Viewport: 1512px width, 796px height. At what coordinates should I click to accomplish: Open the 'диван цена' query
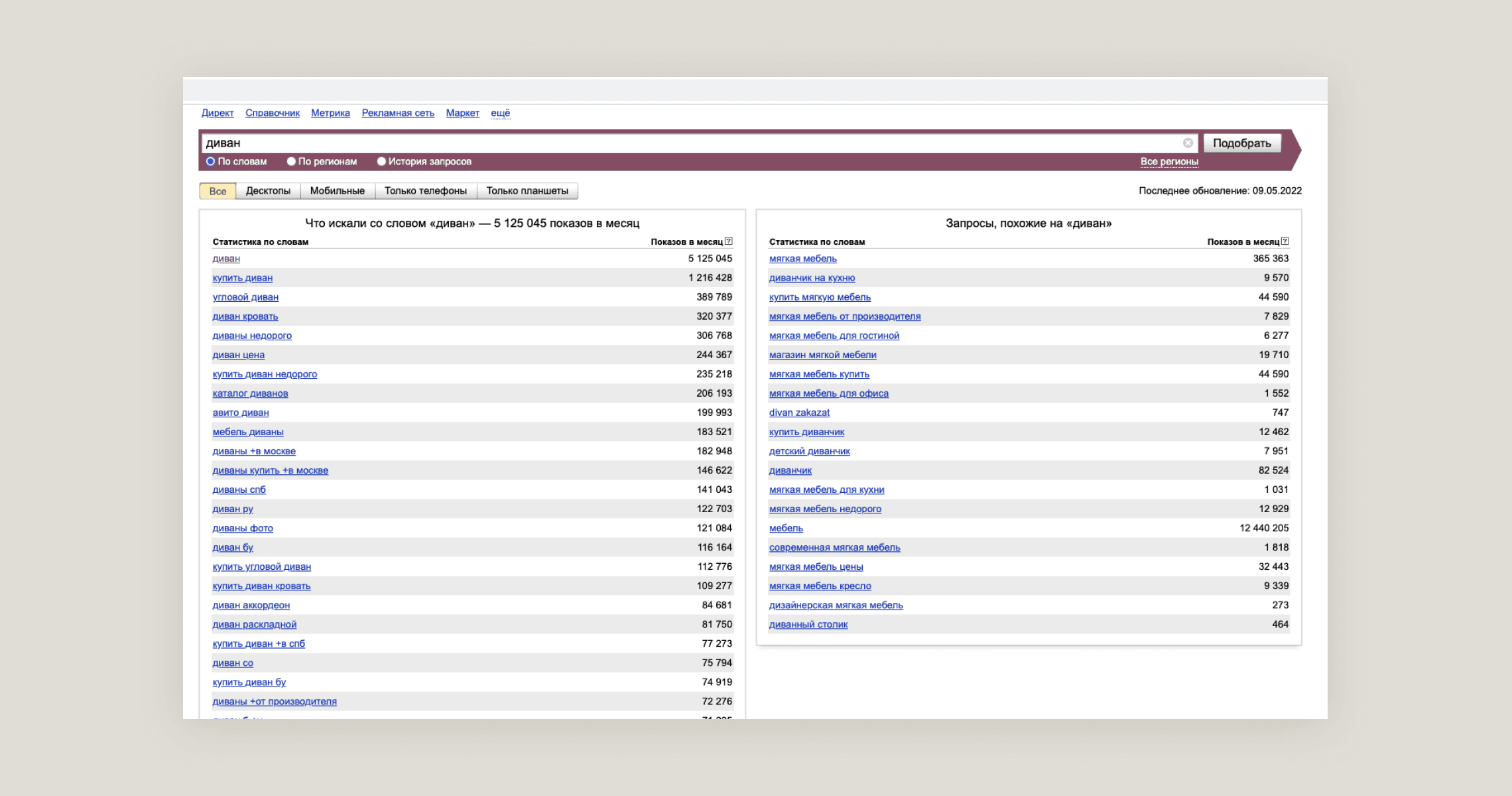239,355
